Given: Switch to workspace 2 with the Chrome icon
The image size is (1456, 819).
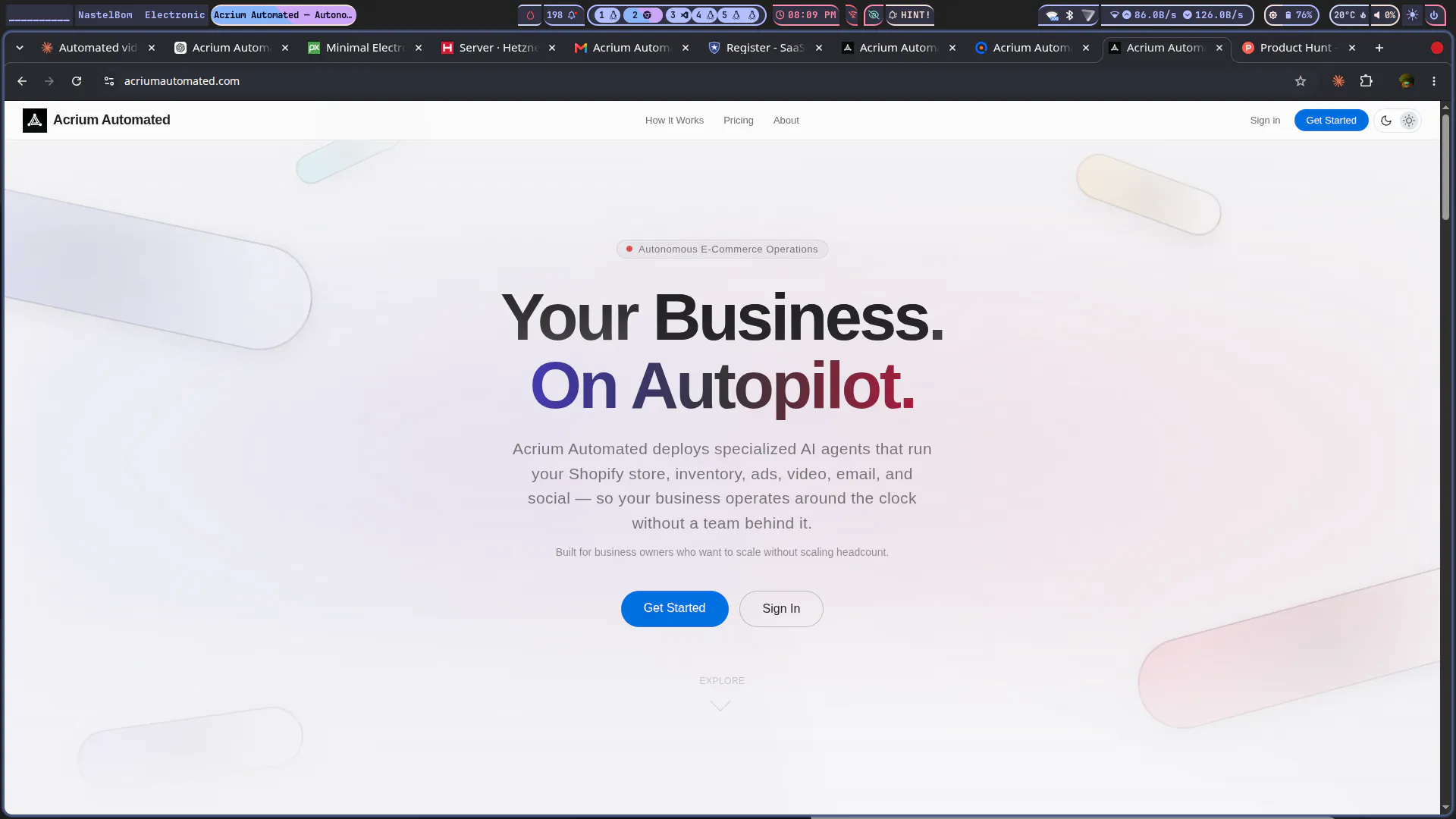Looking at the screenshot, I should (x=642, y=15).
